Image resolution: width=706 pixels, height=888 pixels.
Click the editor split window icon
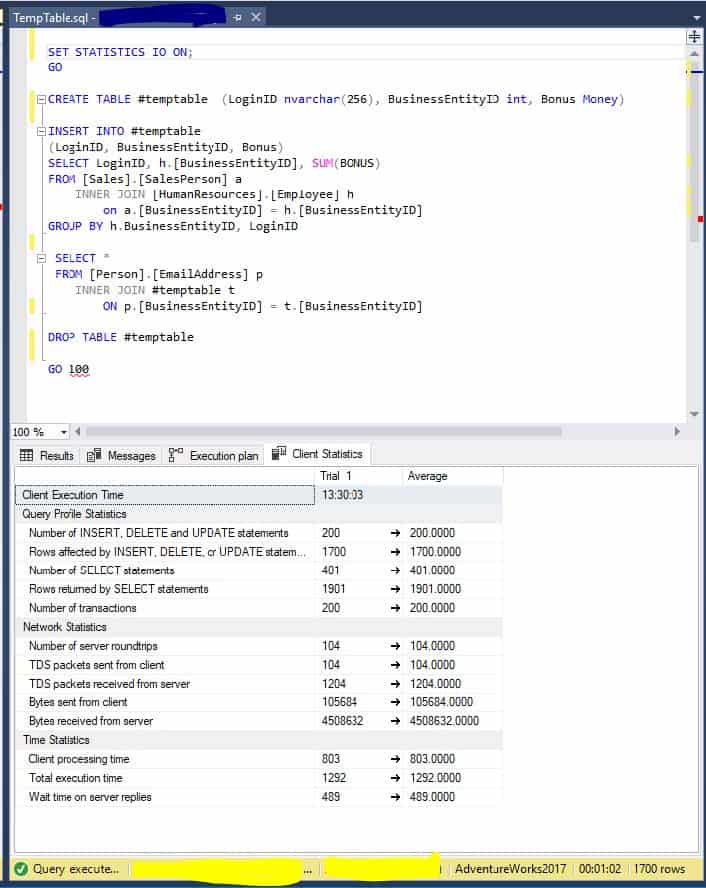click(694, 37)
